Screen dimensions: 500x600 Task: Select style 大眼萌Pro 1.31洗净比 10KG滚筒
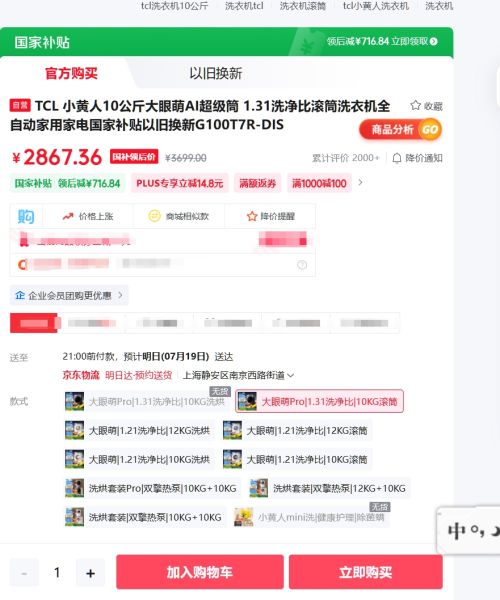pos(319,401)
